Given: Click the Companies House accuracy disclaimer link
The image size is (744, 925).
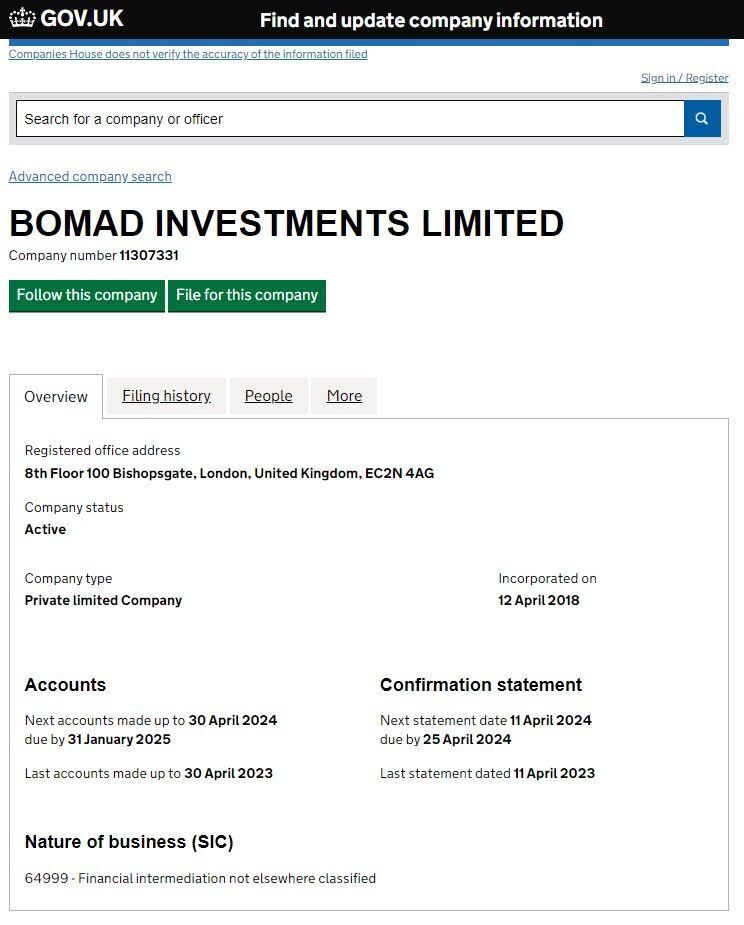Looking at the screenshot, I should point(188,54).
